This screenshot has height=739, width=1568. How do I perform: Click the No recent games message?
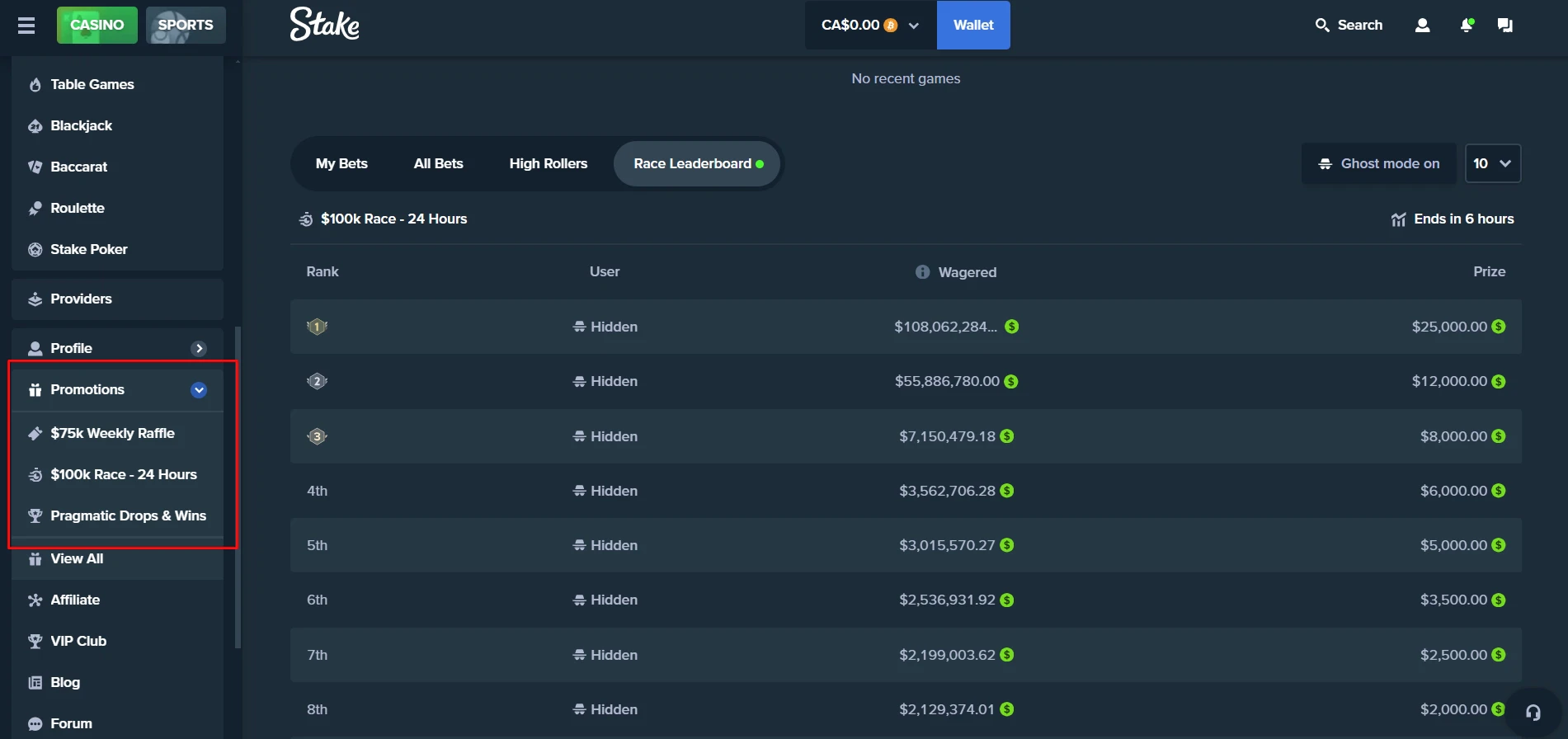pyautogui.click(x=906, y=78)
